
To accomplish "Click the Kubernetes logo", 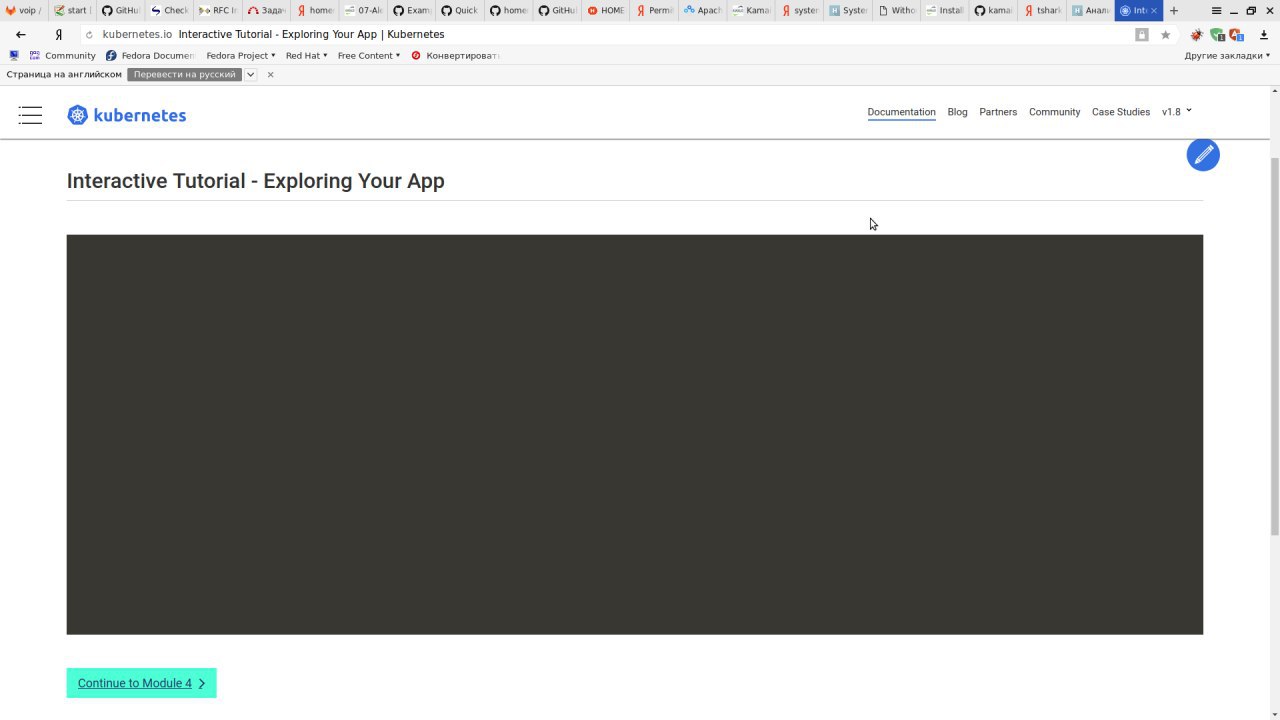I will point(127,115).
